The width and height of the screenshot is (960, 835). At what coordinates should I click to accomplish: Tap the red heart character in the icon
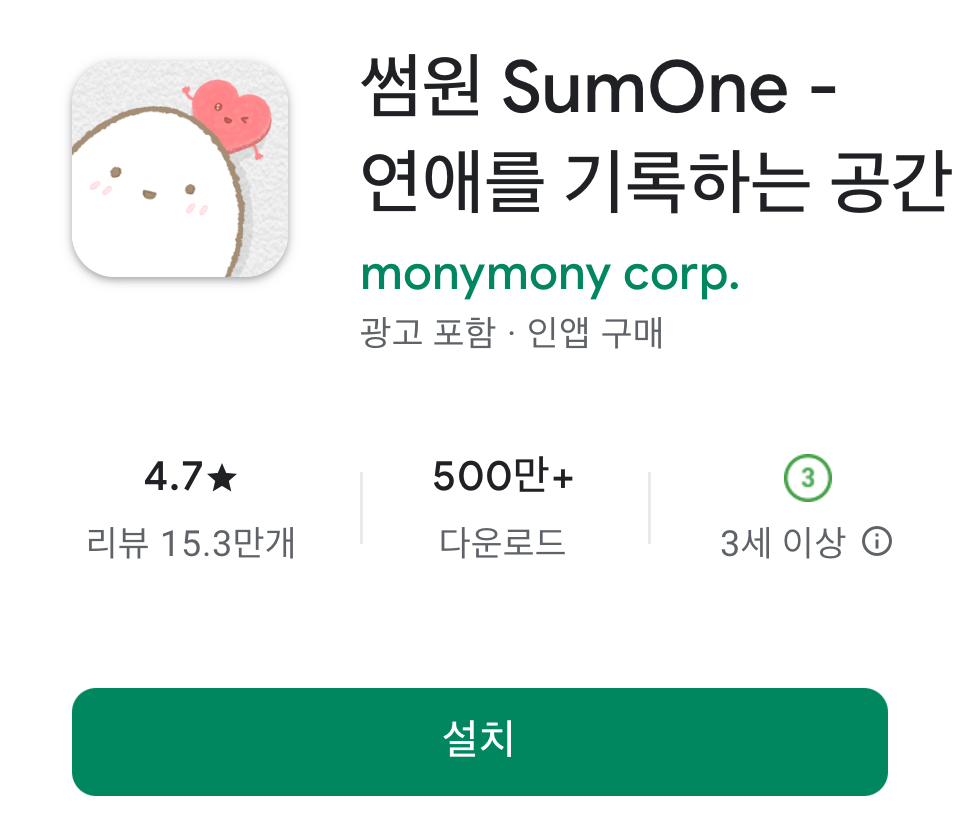(x=231, y=117)
